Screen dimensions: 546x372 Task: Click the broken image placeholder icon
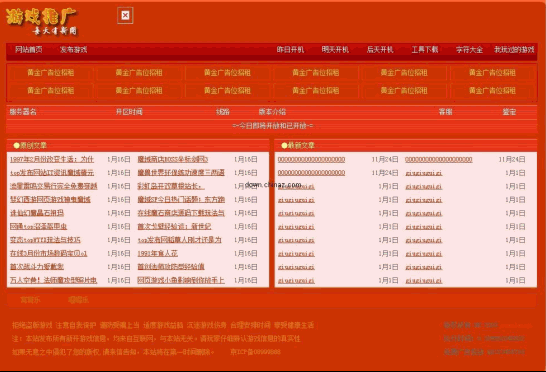(x=125, y=15)
